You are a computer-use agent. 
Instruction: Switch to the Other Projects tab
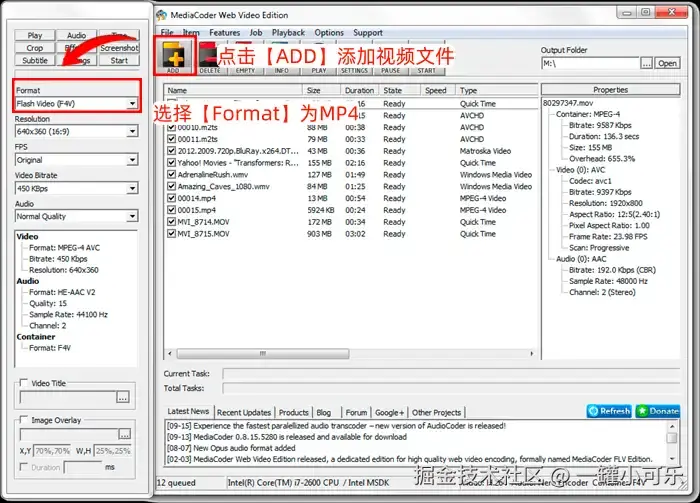[436, 412]
